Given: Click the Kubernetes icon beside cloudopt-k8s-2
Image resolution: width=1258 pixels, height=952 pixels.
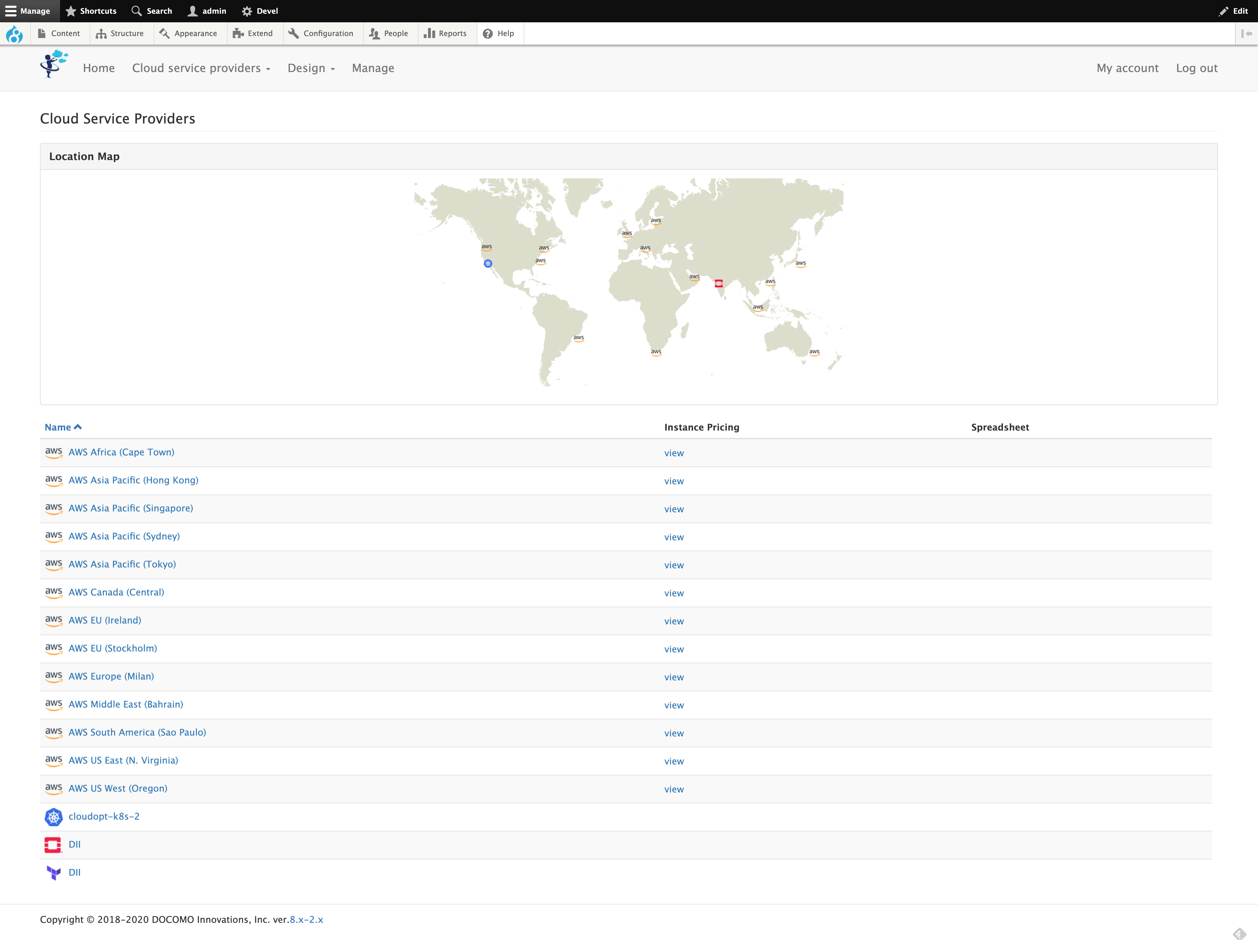Looking at the screenshot, I should pyautogui.click(x=53, y=817).
